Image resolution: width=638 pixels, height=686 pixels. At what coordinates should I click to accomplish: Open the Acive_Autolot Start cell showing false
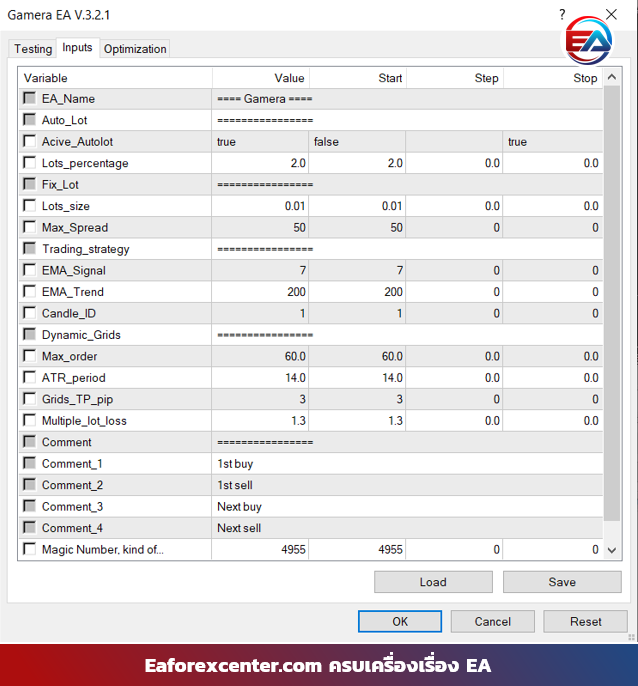pos(356,142)
